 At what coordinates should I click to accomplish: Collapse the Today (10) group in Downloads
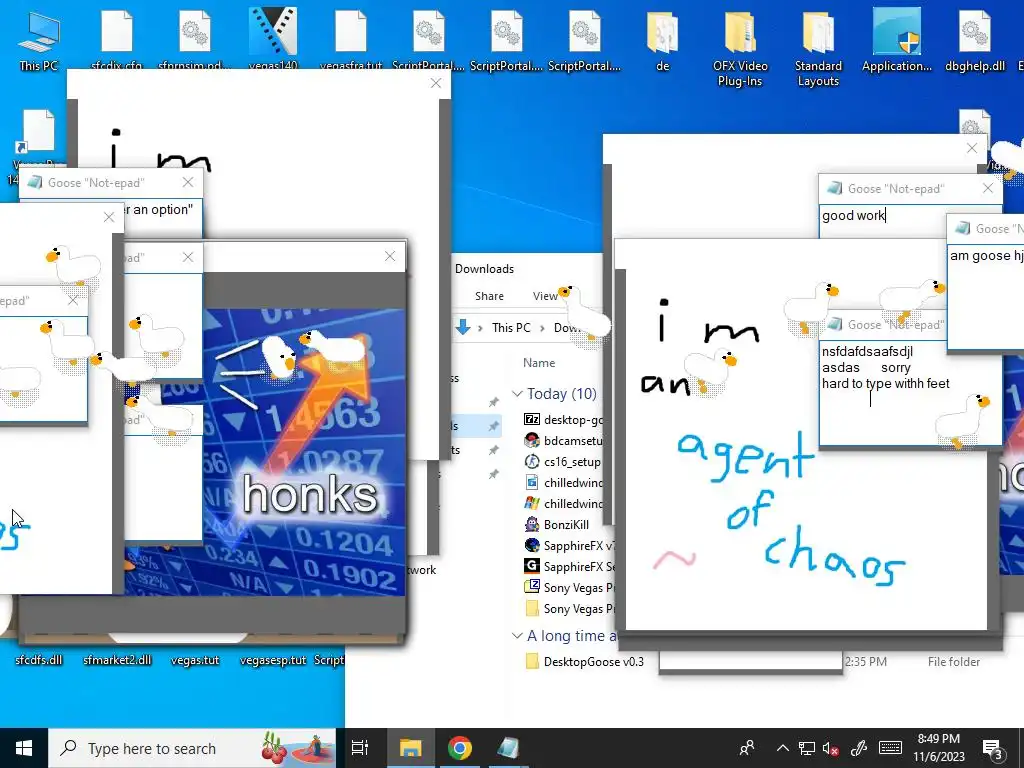[x=517, y=394]
